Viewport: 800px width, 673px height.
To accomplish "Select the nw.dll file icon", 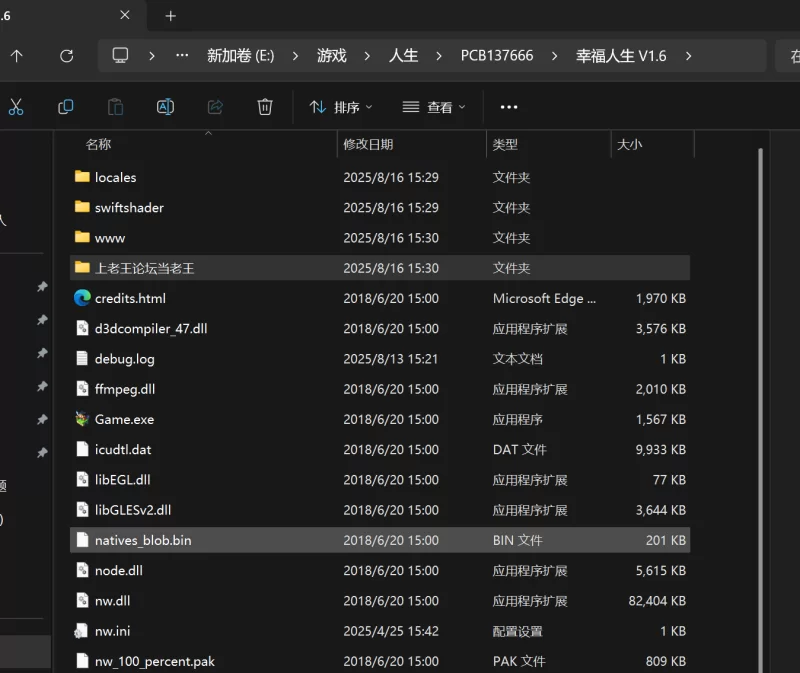I will [82, 600].
